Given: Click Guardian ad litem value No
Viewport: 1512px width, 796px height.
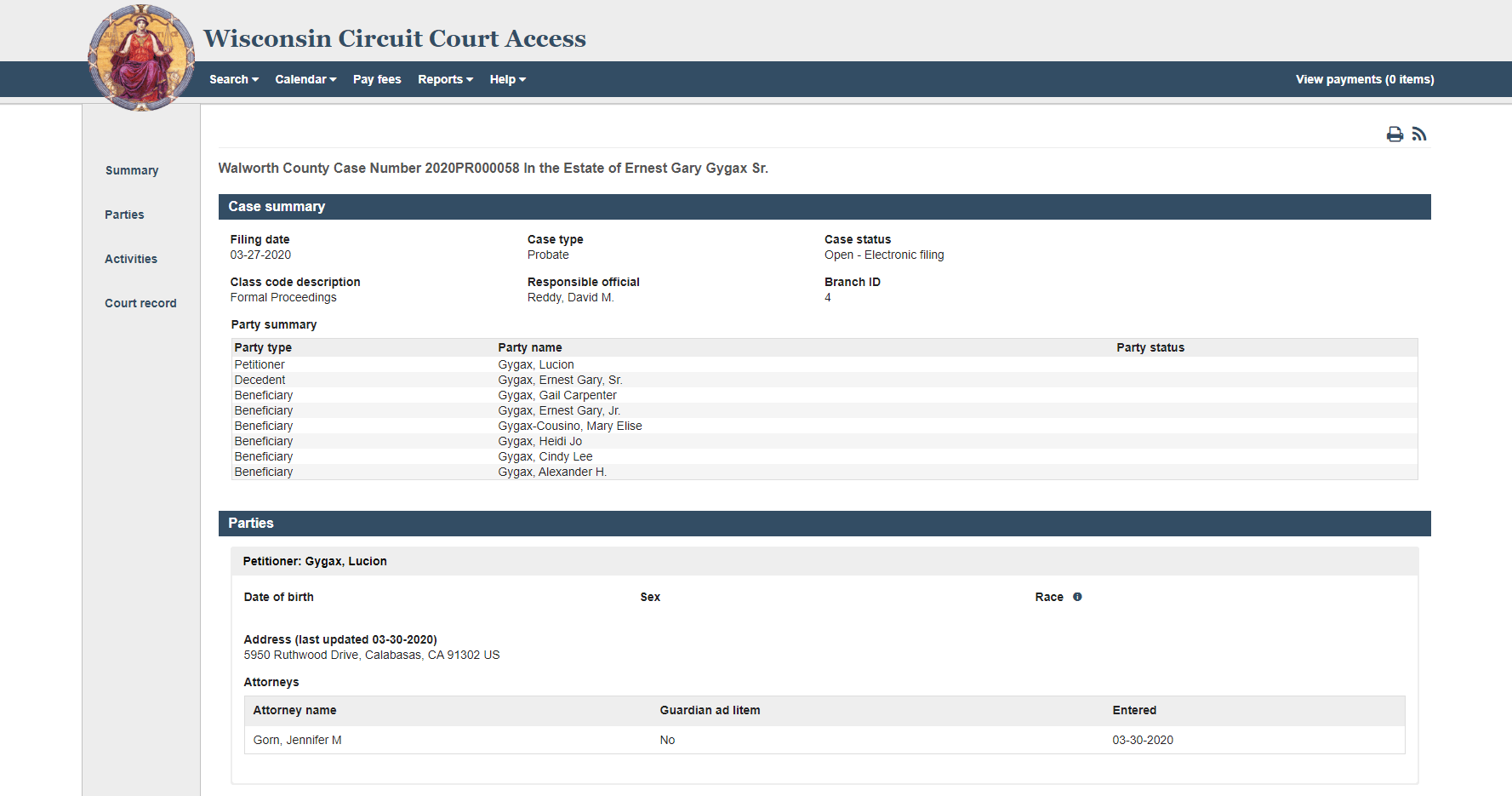Looking at the screenshot, I should tap(667, 740).
